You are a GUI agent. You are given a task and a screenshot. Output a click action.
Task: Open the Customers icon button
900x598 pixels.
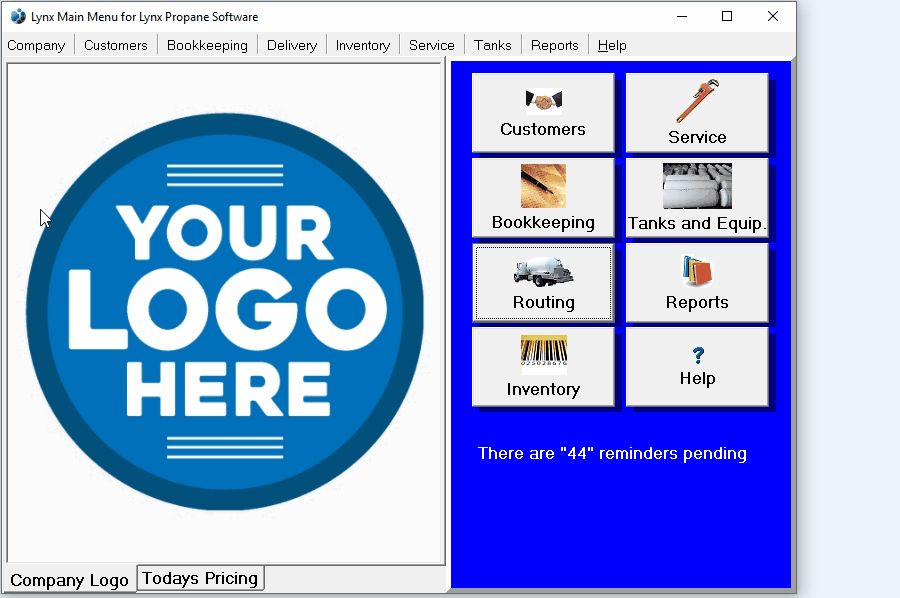coord(543,112)
